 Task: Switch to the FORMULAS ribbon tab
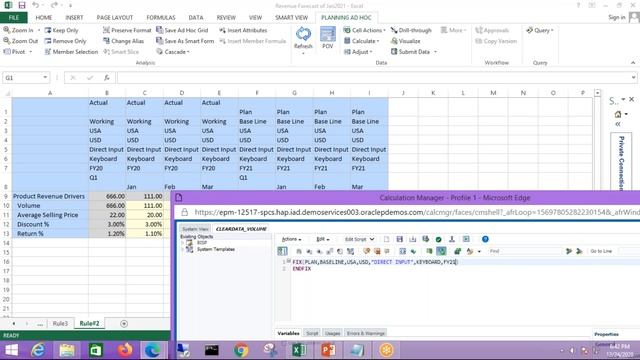pyautogui.click(x=161, y=18)
